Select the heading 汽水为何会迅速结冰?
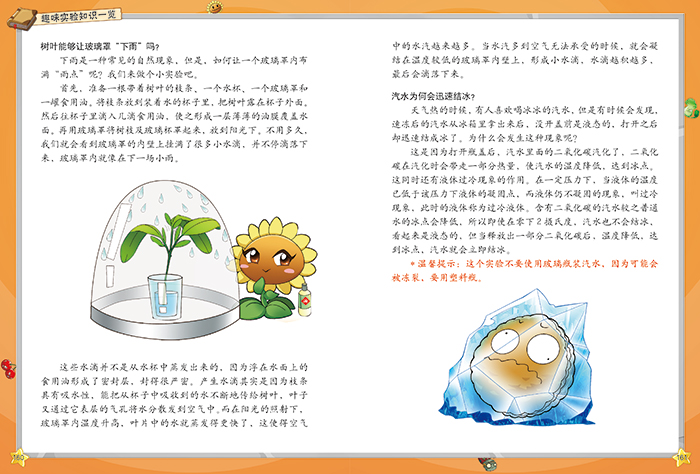700x474 pixels. [x=433, y=96]
